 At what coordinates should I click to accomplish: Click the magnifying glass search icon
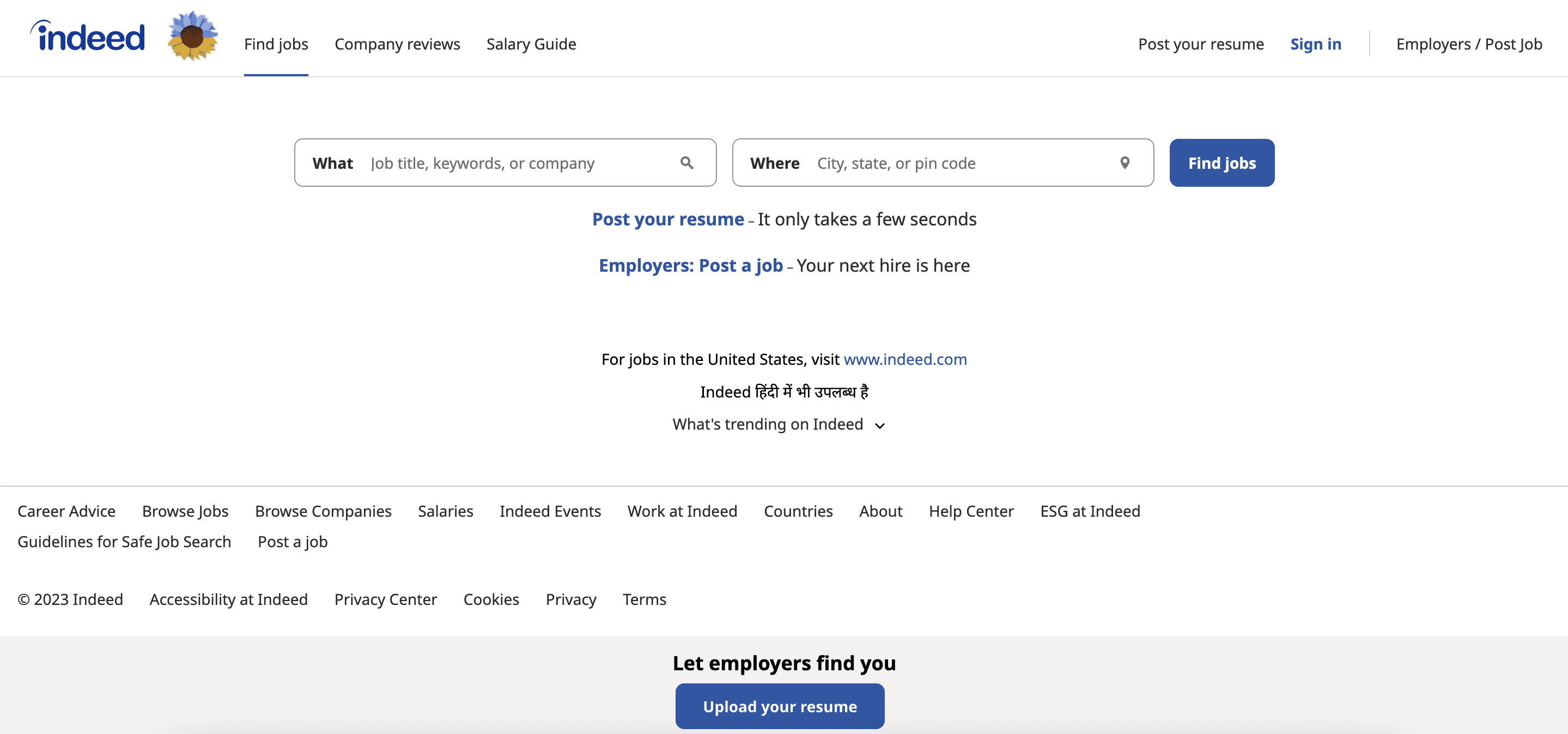[x=686, y=163]
